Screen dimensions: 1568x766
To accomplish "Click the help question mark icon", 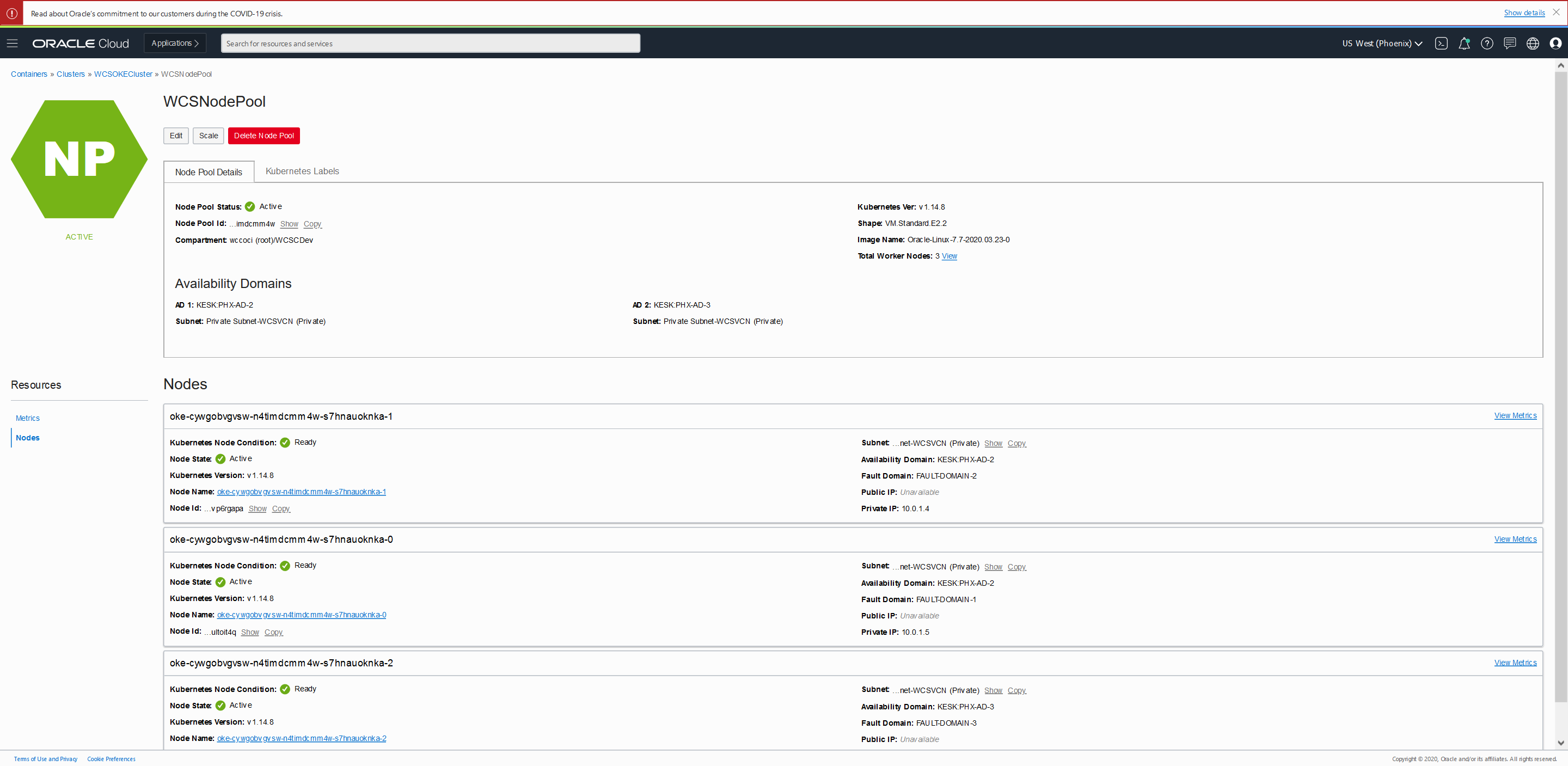I will point(1486,43).
